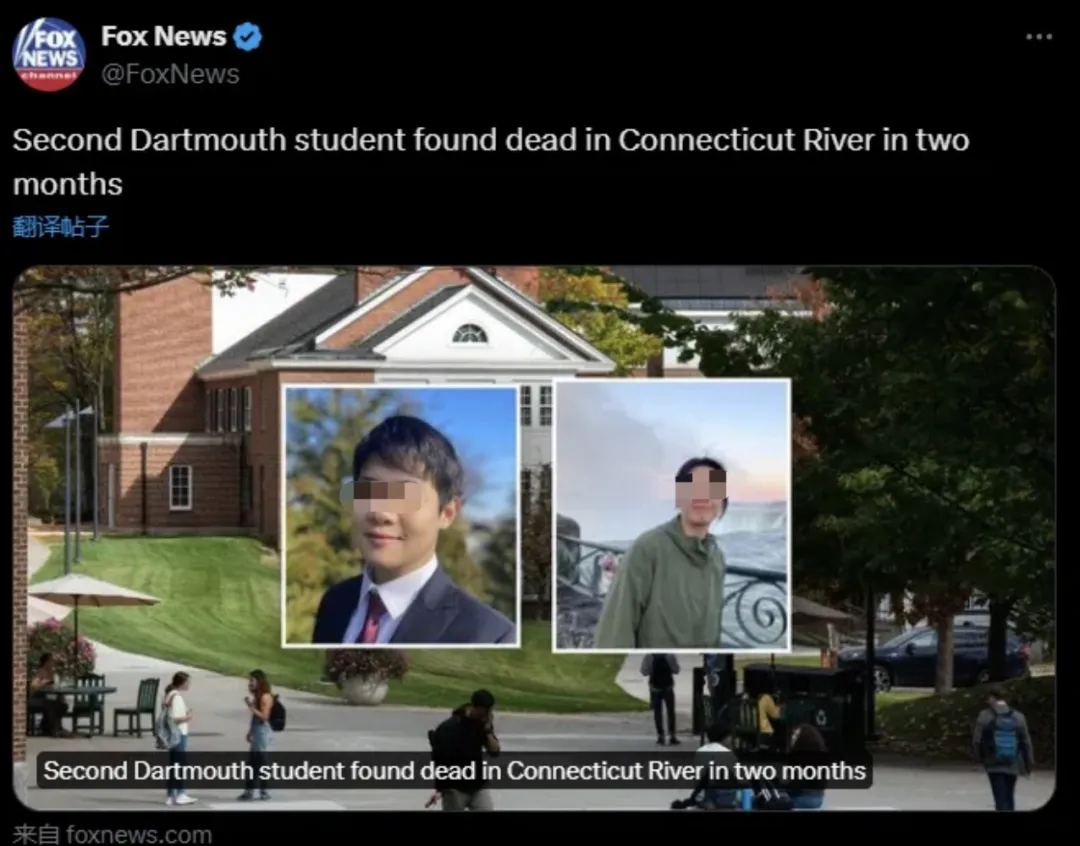This screenshot has width=1080, height=846.
Task: Click the Fox News display name
Action: 163,37
